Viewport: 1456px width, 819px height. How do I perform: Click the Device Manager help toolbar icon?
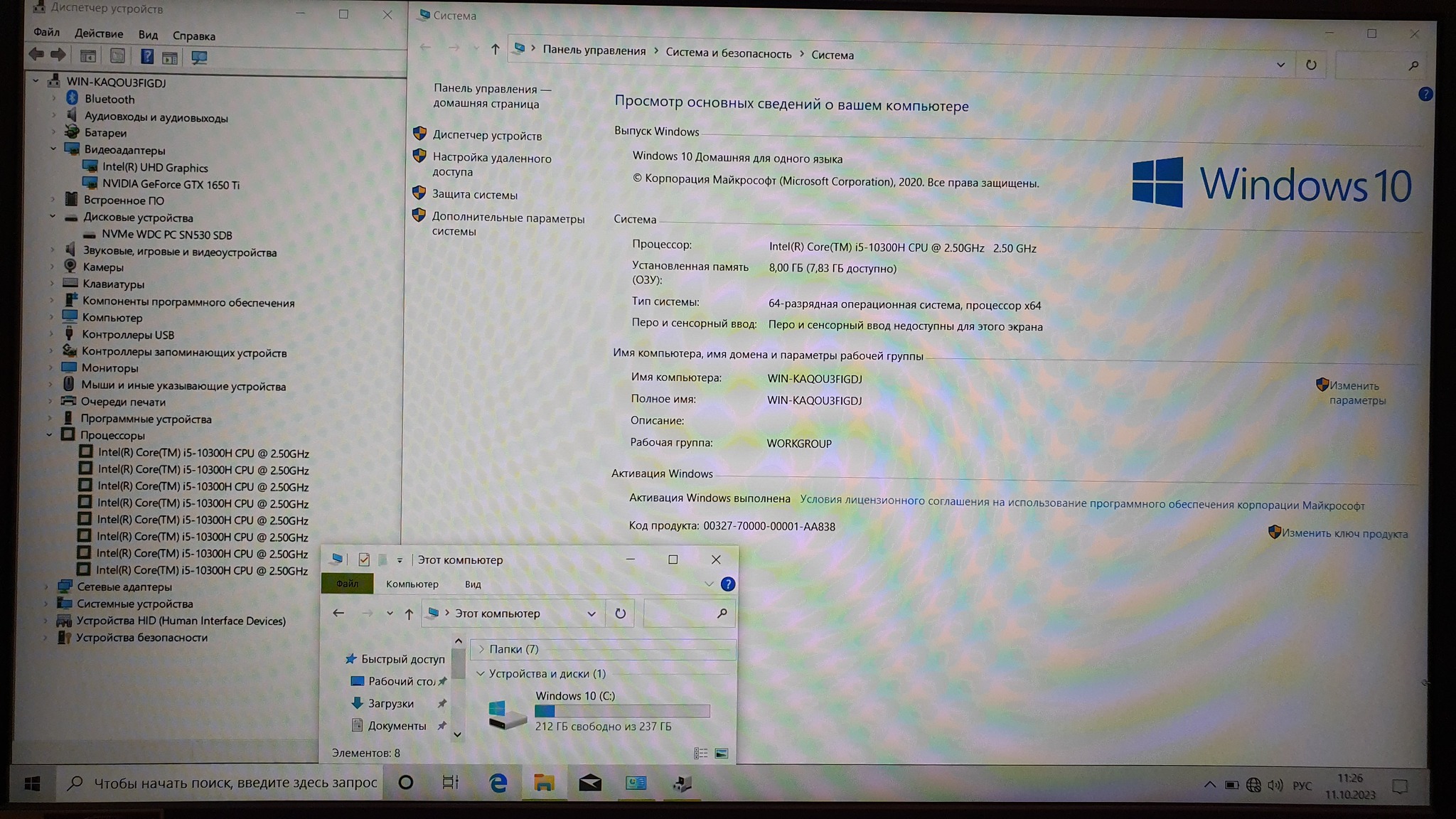(146, 57)
